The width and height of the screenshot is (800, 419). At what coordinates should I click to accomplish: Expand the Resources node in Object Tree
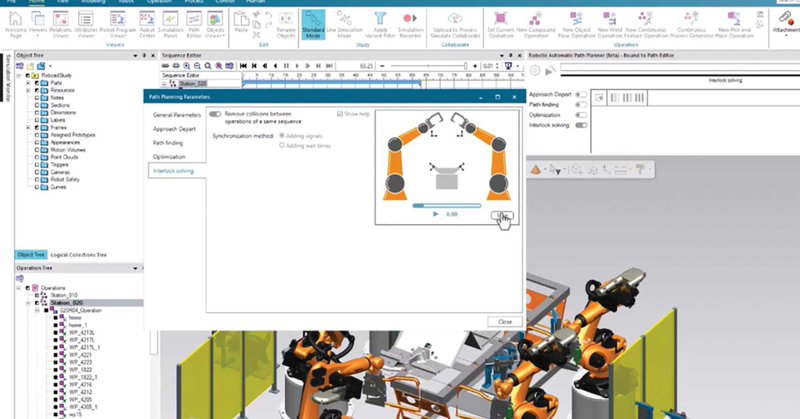(x=28, y=90)
